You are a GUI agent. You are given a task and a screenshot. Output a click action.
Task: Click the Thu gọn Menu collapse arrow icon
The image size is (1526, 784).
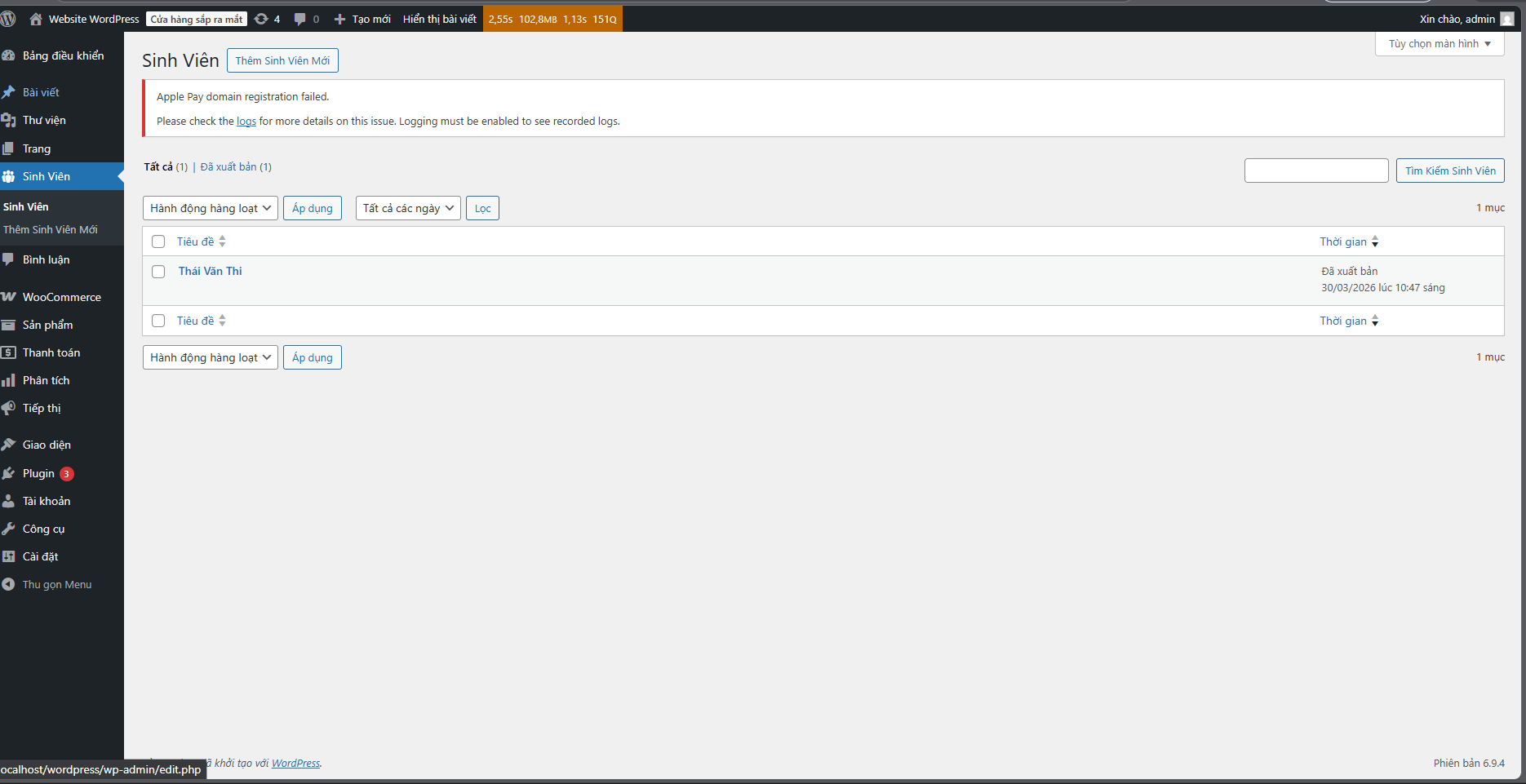[x=8, y=584]
